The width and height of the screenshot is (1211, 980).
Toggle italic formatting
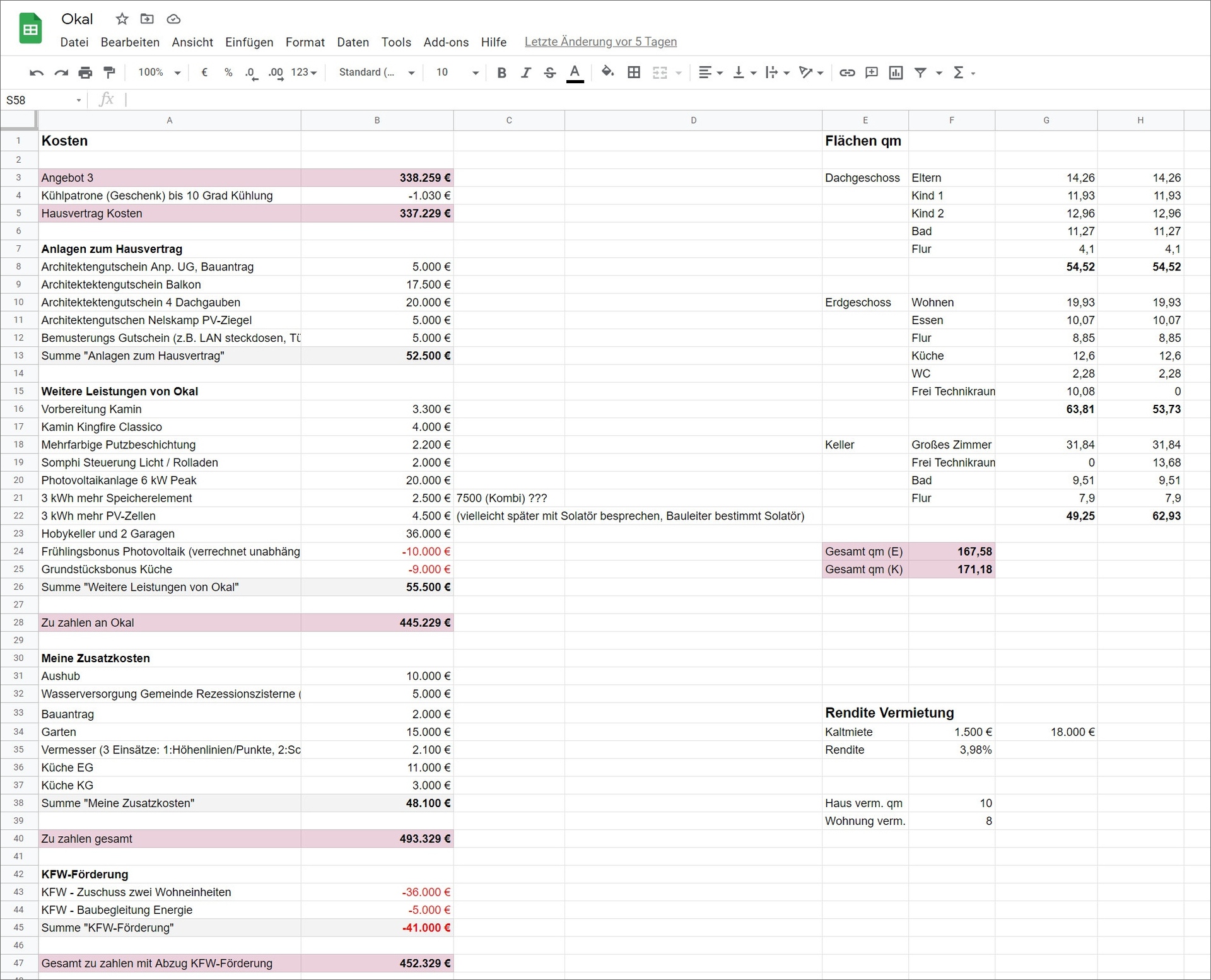point(525,73)
